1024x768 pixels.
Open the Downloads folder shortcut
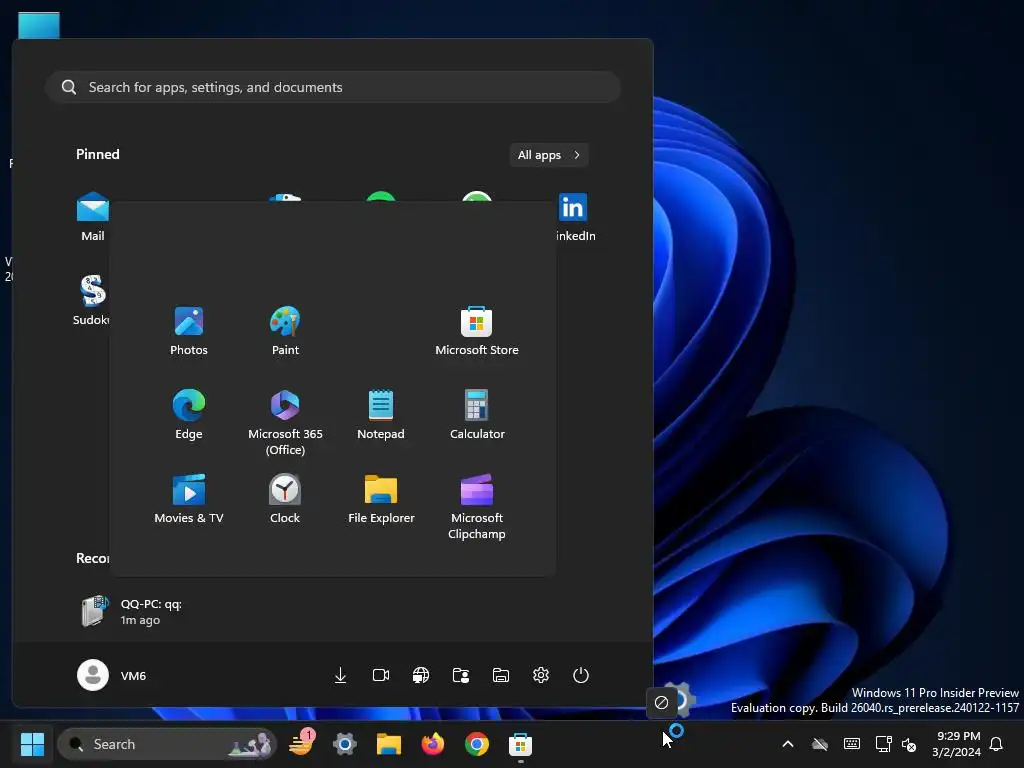click(x=340, y=675)
